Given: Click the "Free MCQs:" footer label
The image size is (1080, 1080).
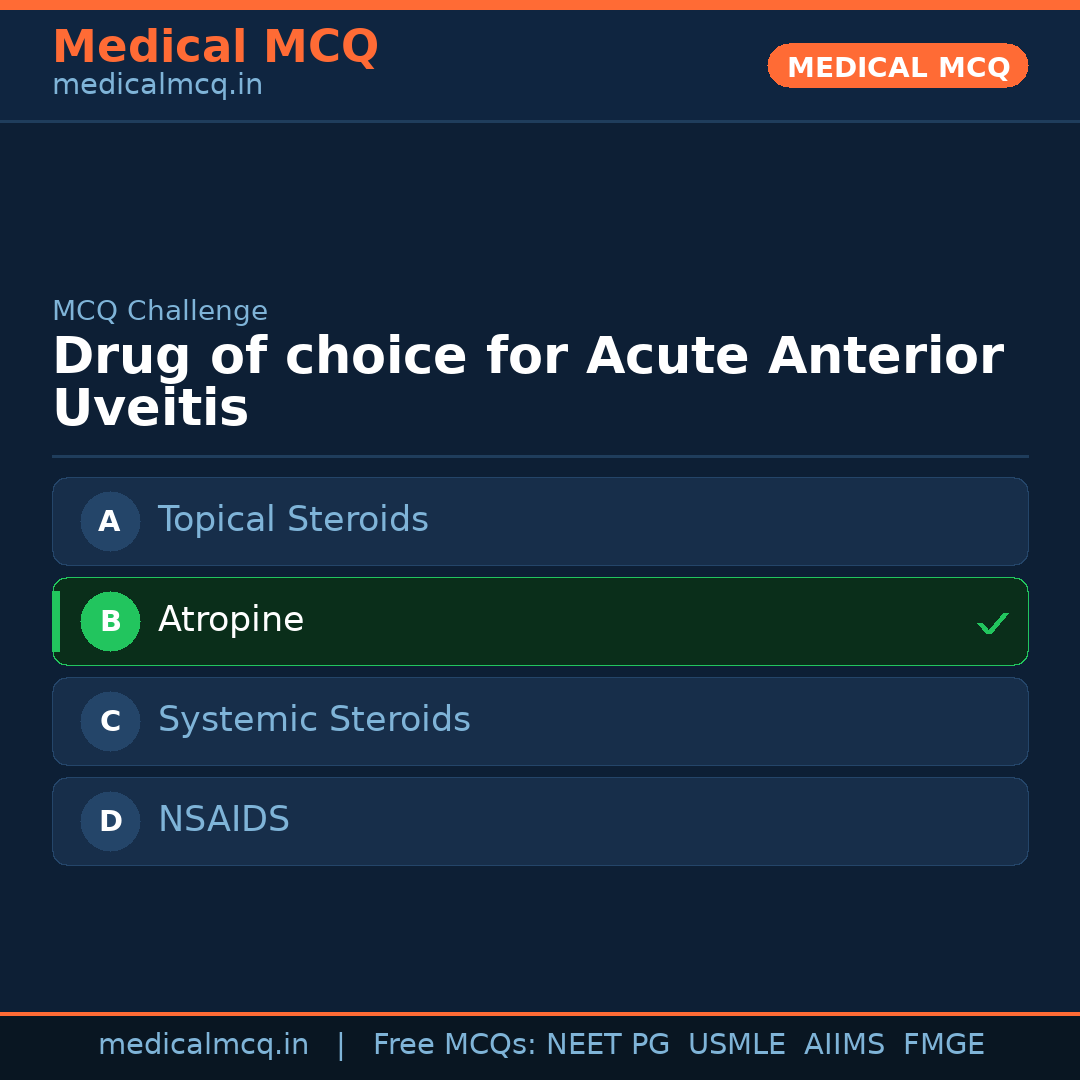Looking at the screenshot, I should click(x=455, y=1045).
